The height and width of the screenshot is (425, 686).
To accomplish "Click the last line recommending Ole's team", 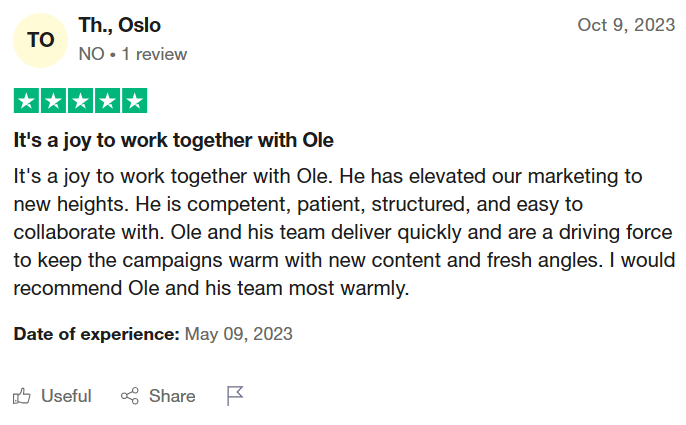I will [x=212, y=290].
